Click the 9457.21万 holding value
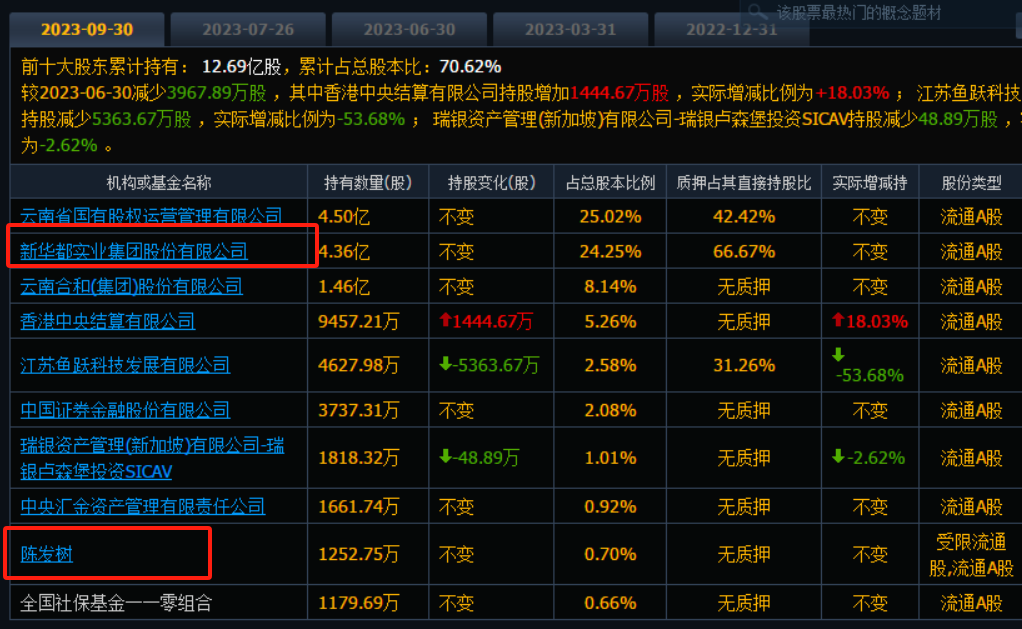Screen dimensions: 1022x629 pyautogui.click(x=358, y=321)
